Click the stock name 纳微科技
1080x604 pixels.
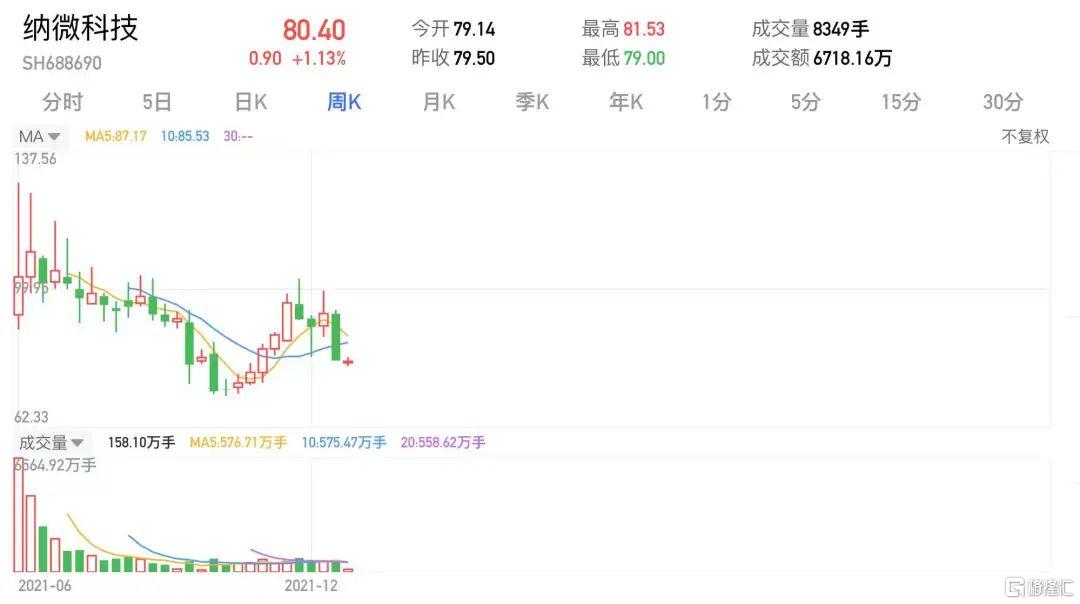coord(81,28)
